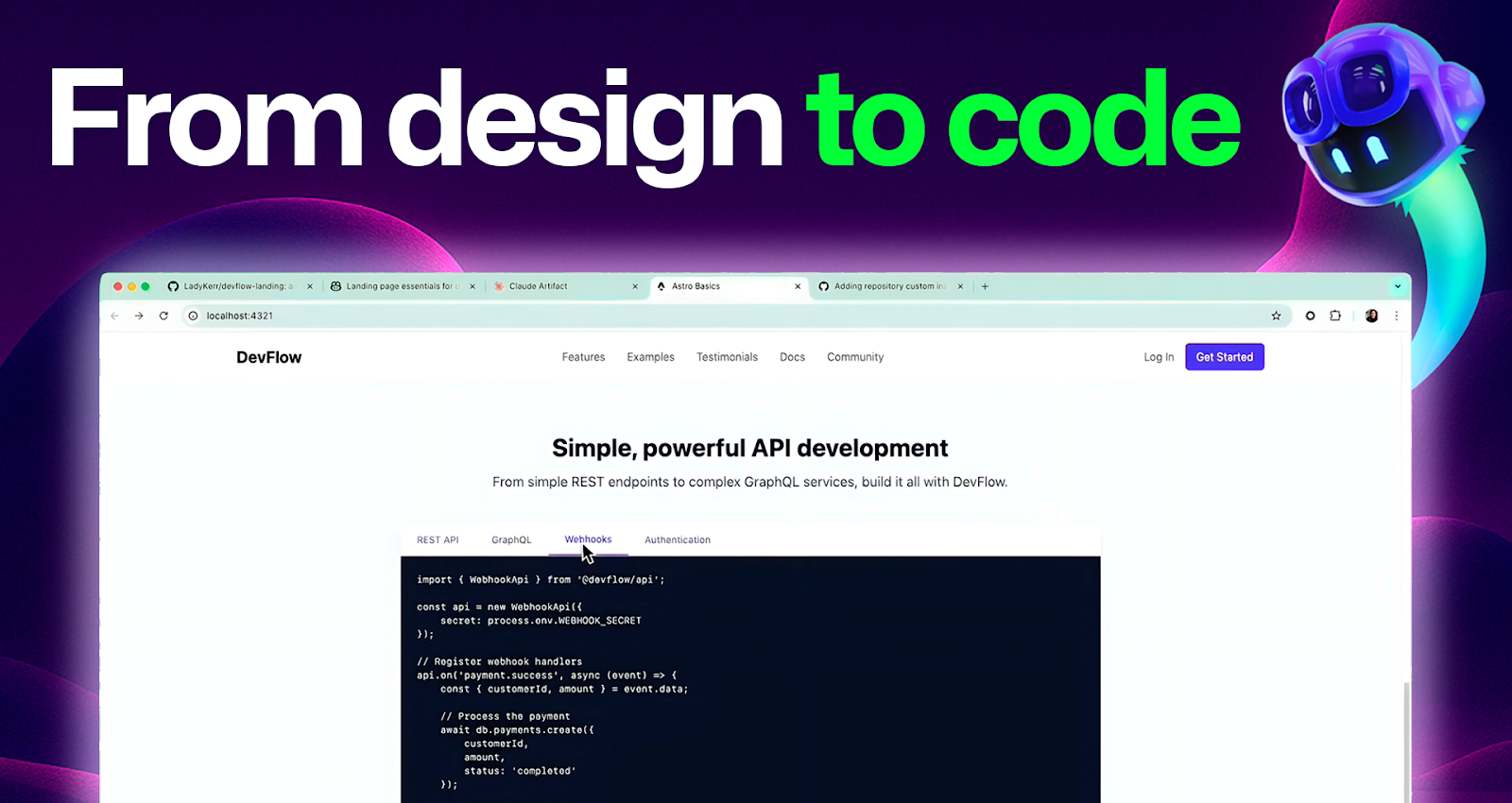View site information icon in address bar
Screen dimensions: 1512x803
pyautogui.click(x=193, y=316)
